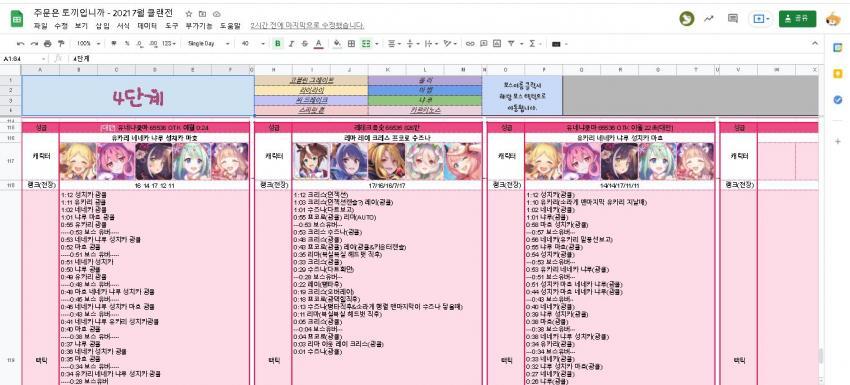
Task: Click the insert chart icon
Action: (497, 43)
